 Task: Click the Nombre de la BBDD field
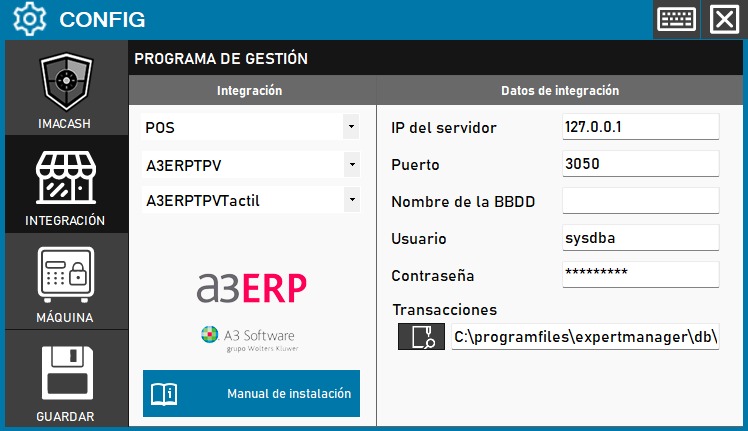(x=640, y=201)
